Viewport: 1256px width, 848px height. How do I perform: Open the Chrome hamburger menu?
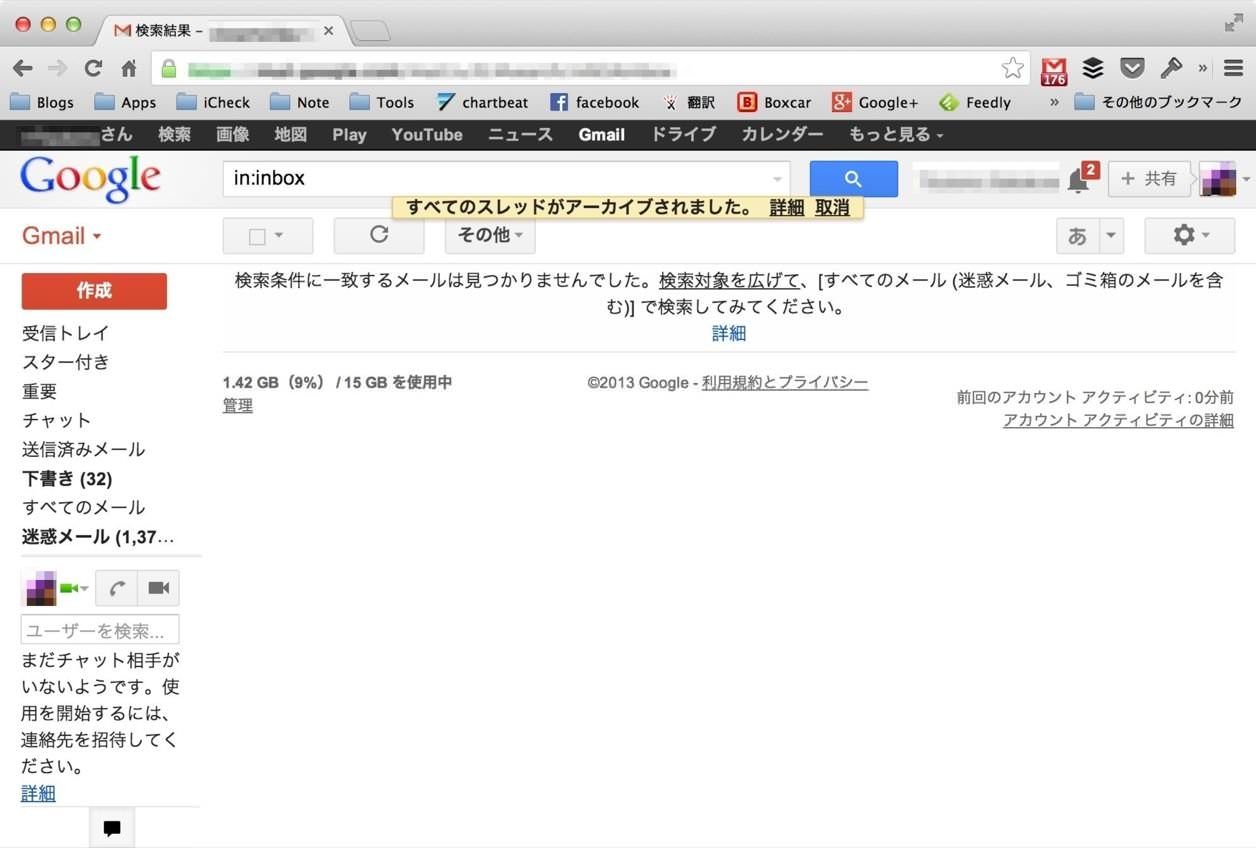pyautogui.click(x=1232, y=68)
